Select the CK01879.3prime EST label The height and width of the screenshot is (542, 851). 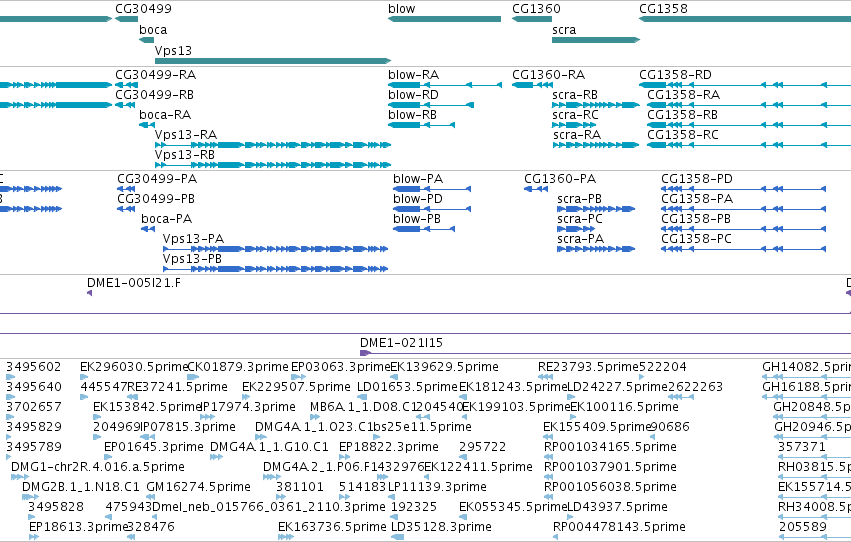[238, 367]
